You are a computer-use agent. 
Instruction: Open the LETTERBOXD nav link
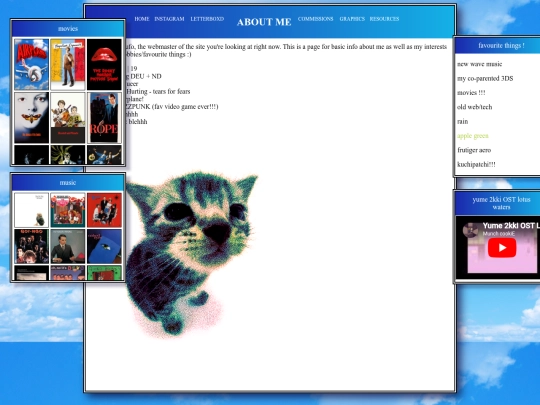(x=207, y=19)
